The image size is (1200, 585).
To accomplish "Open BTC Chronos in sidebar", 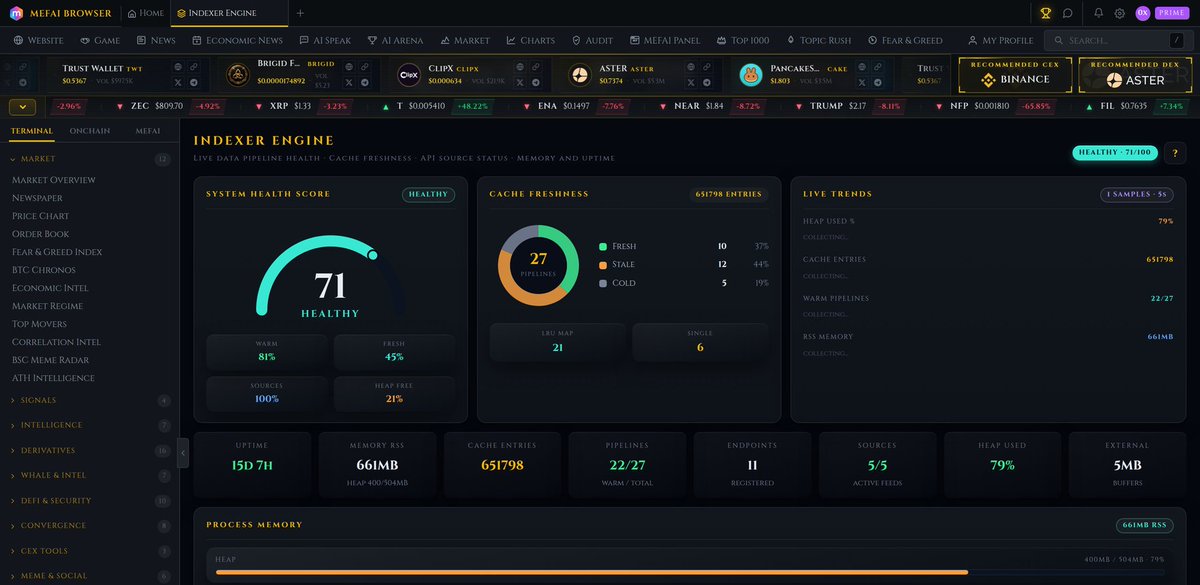I will (x=46, y=270).
